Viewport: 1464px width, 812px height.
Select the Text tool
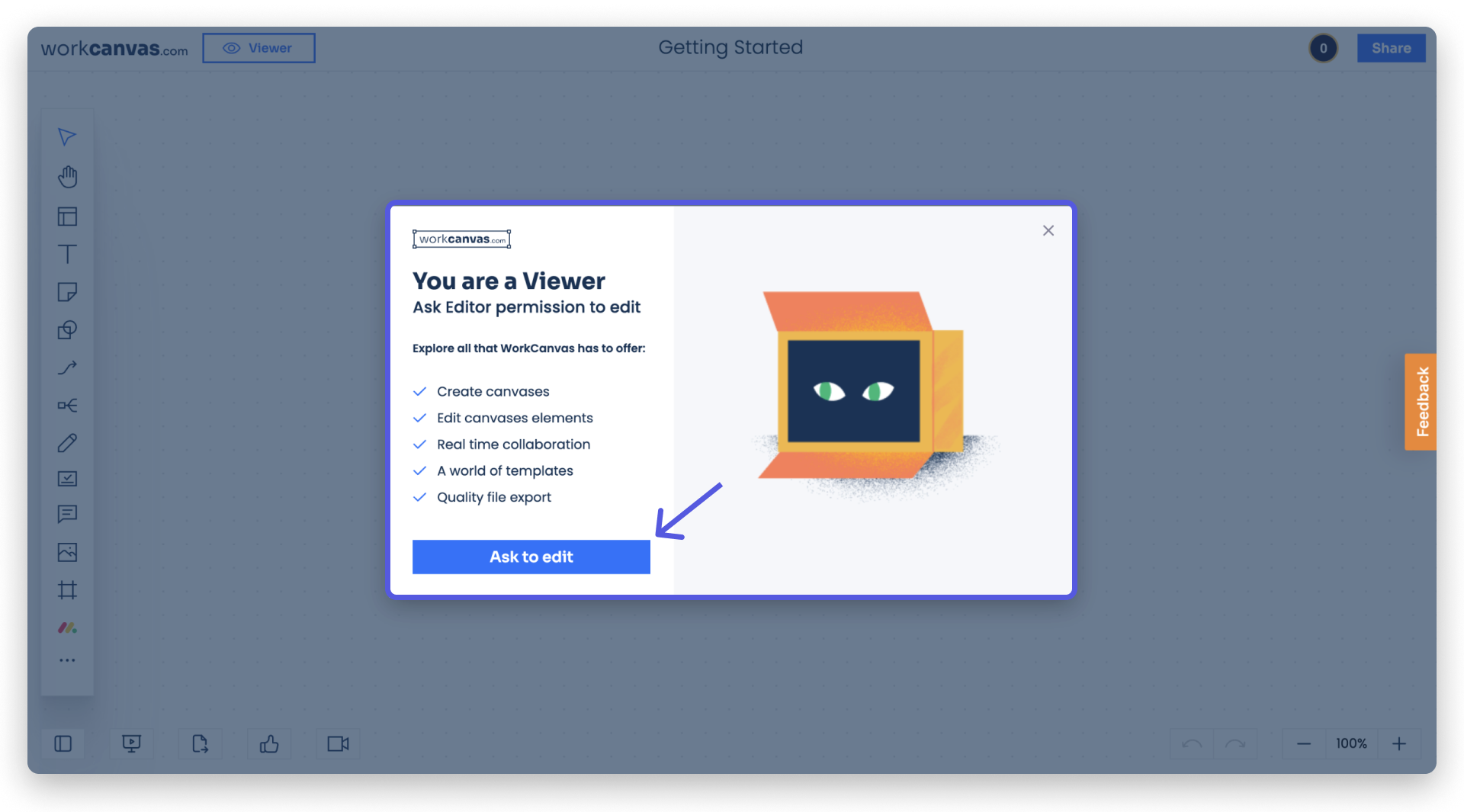(67, 254)
